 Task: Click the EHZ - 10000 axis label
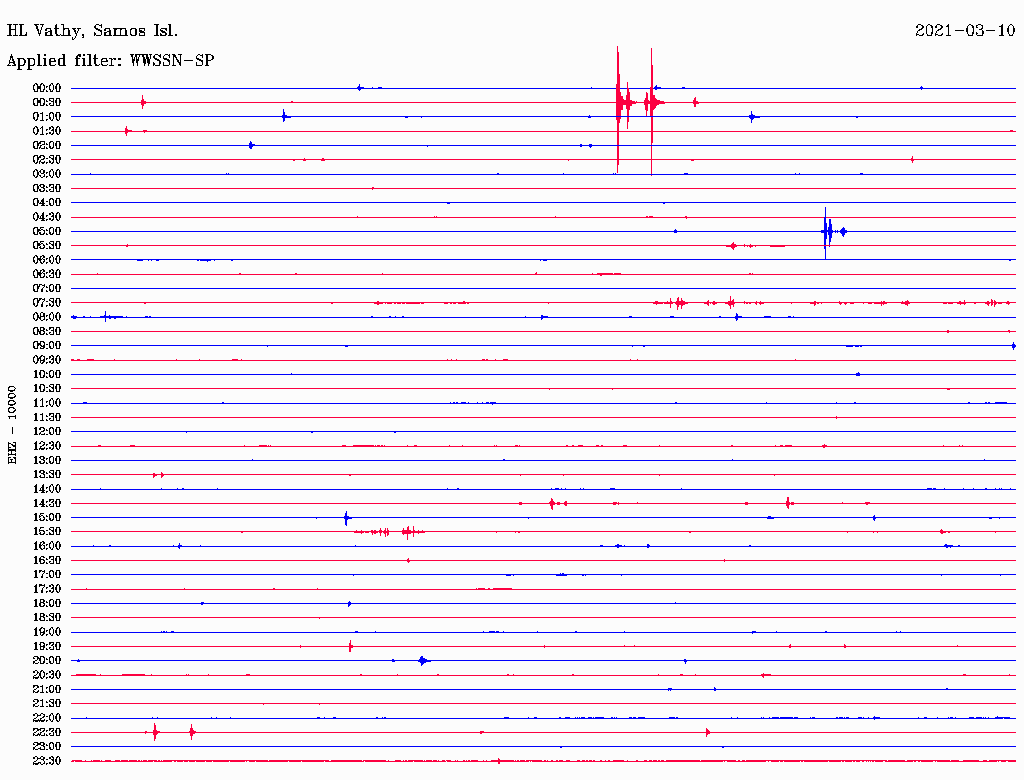coord(12,425)
